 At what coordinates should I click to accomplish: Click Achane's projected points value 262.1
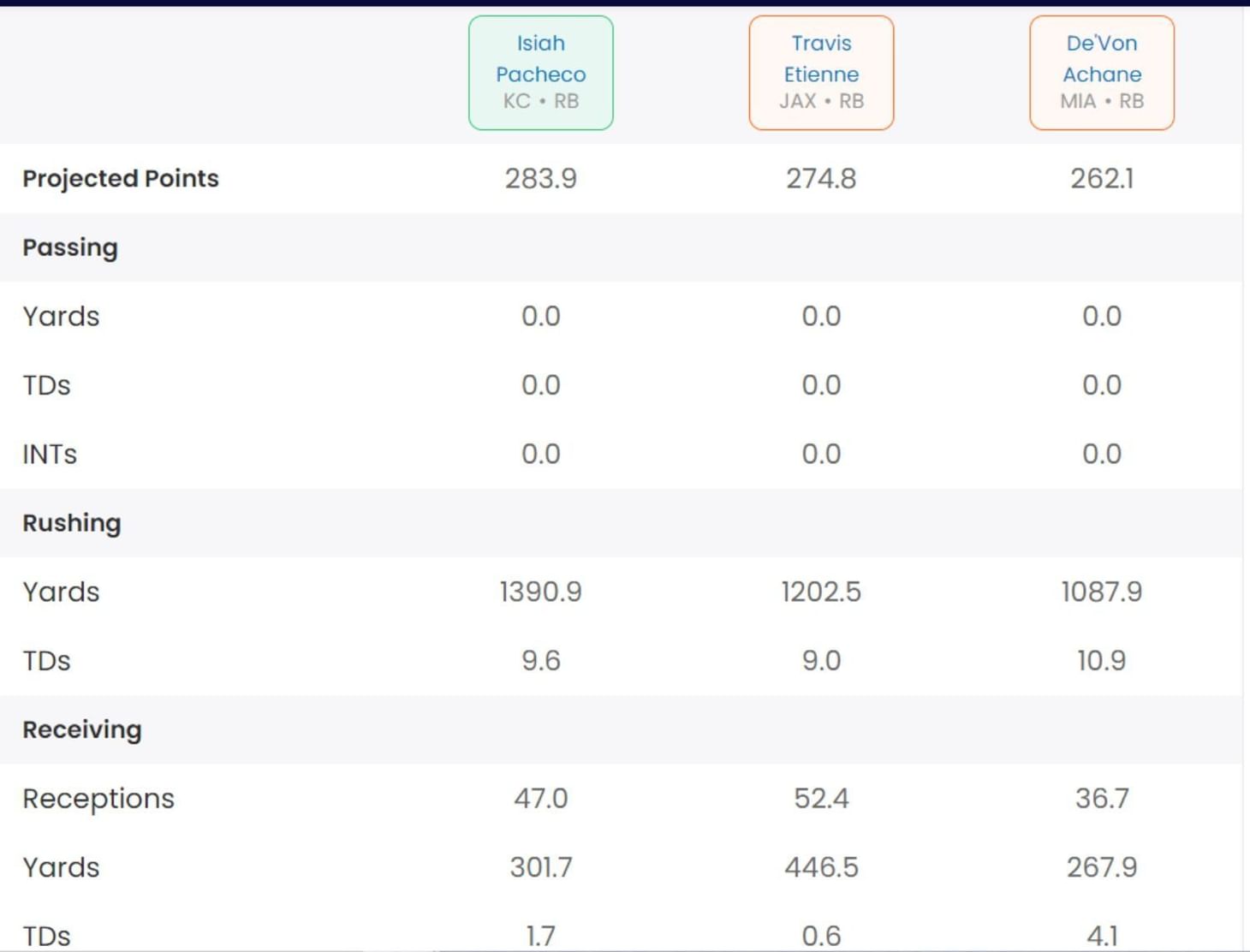(x=1101, y=178)
